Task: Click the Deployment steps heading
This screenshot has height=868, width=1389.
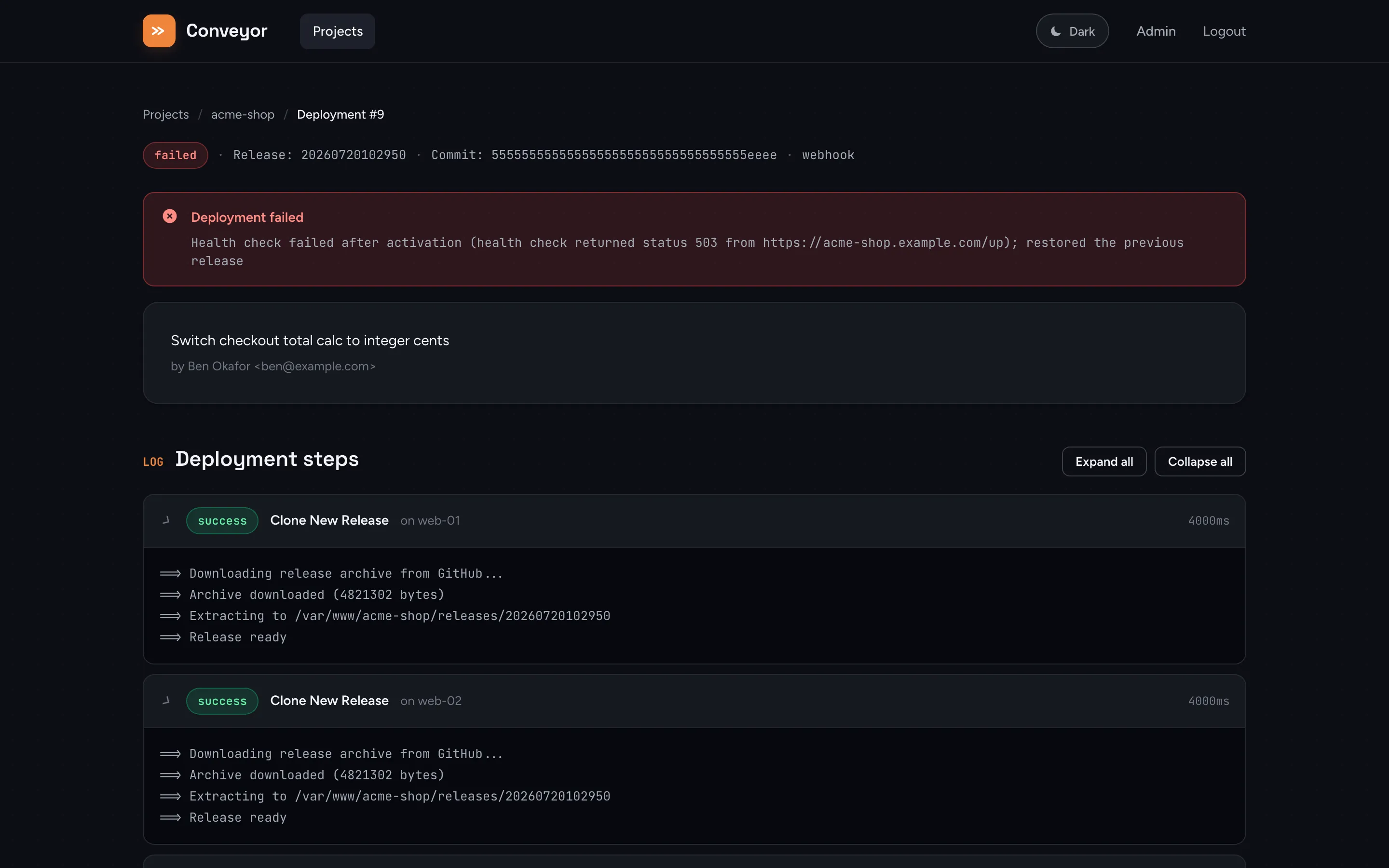Action: [267, 459]
